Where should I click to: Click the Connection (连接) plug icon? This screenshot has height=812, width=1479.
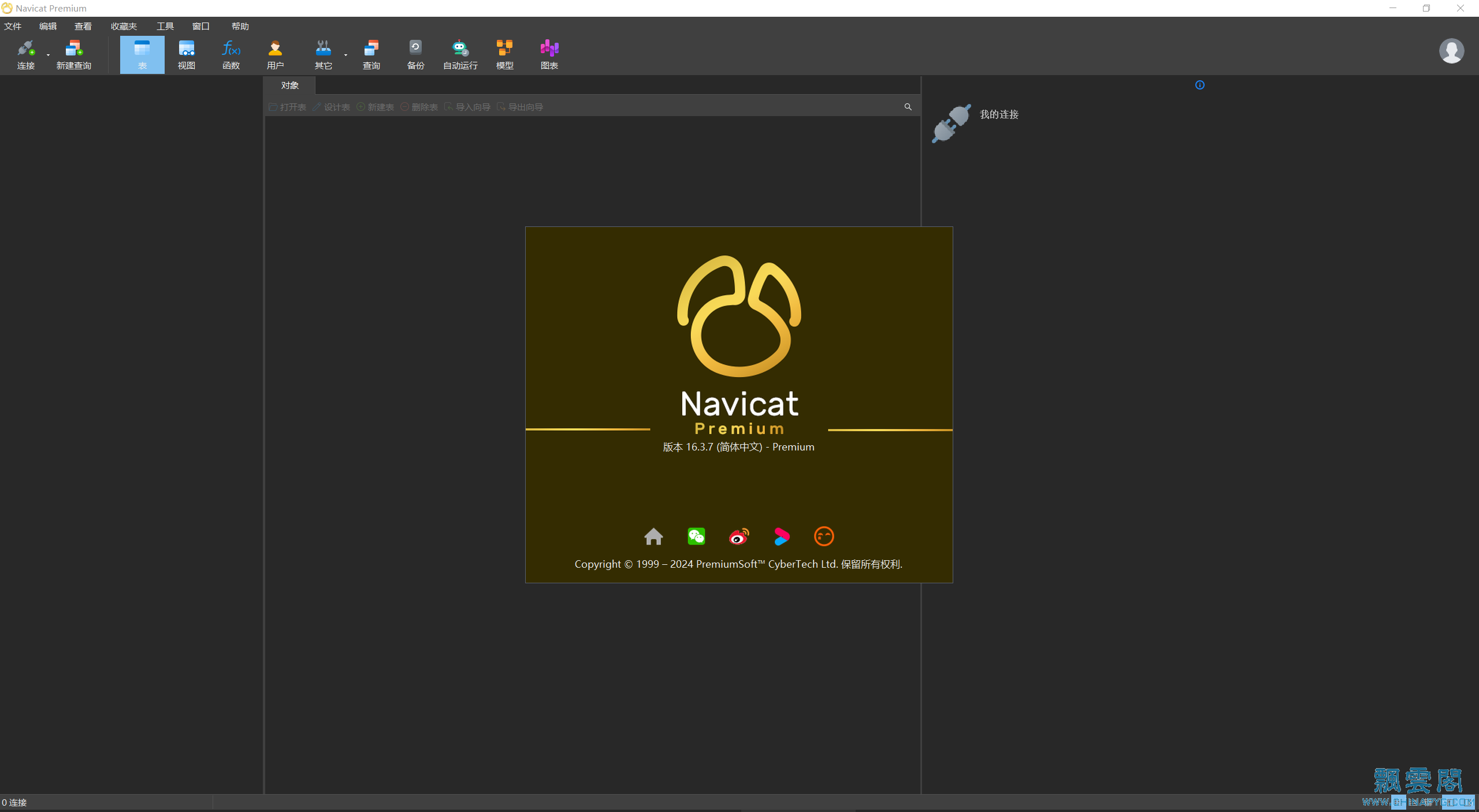(x=25, y=48)
